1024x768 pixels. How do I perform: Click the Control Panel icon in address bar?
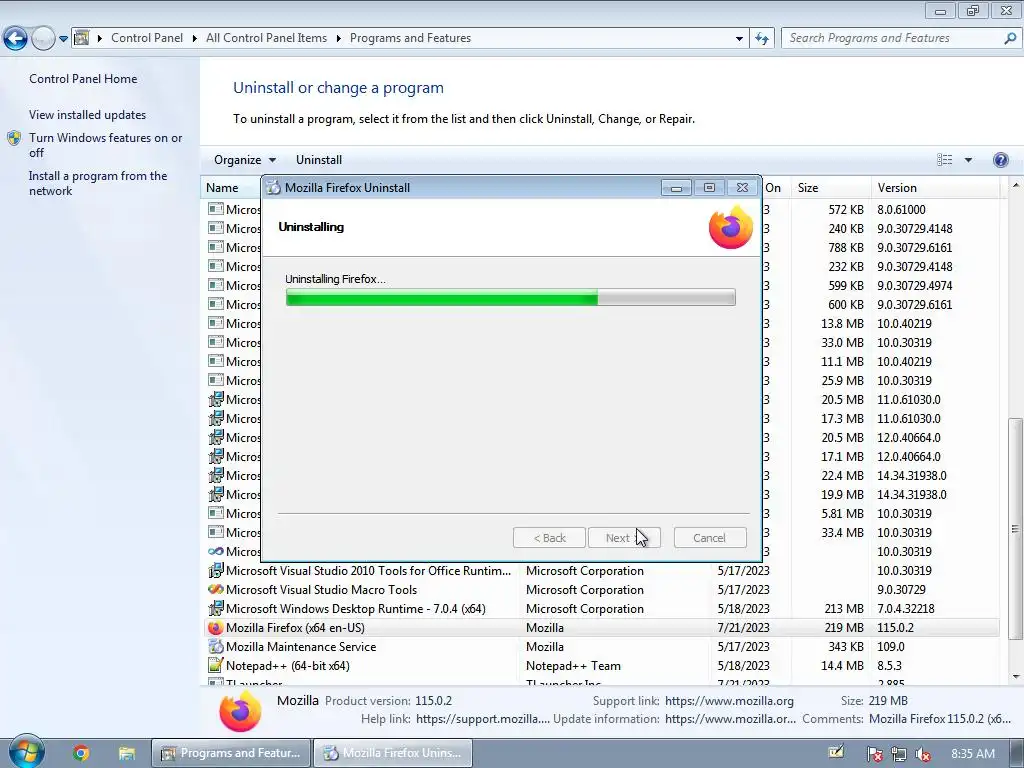click(x=82, y=38)
